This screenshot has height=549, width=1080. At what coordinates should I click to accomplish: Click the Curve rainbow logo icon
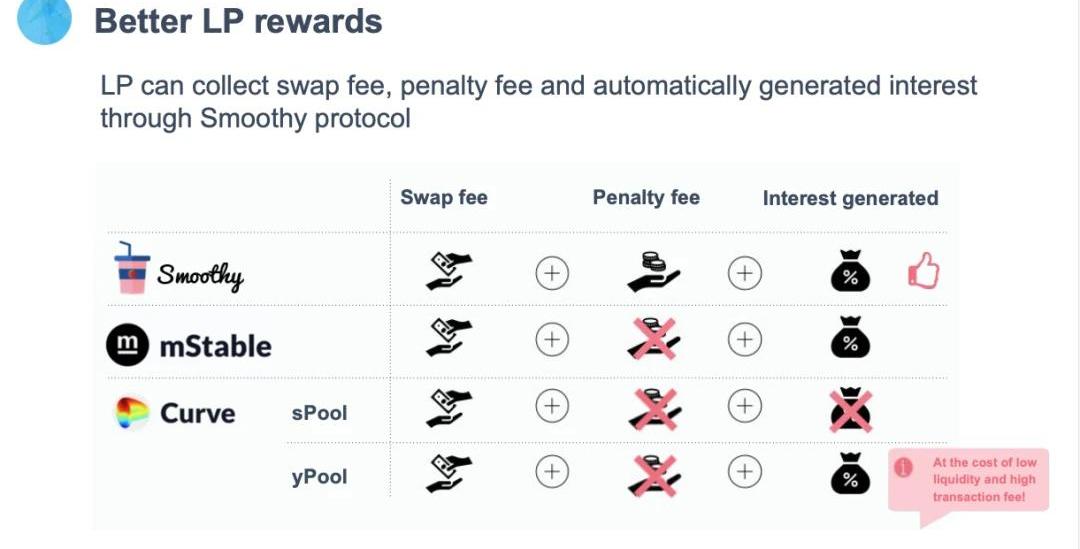(x=132, y=412)
